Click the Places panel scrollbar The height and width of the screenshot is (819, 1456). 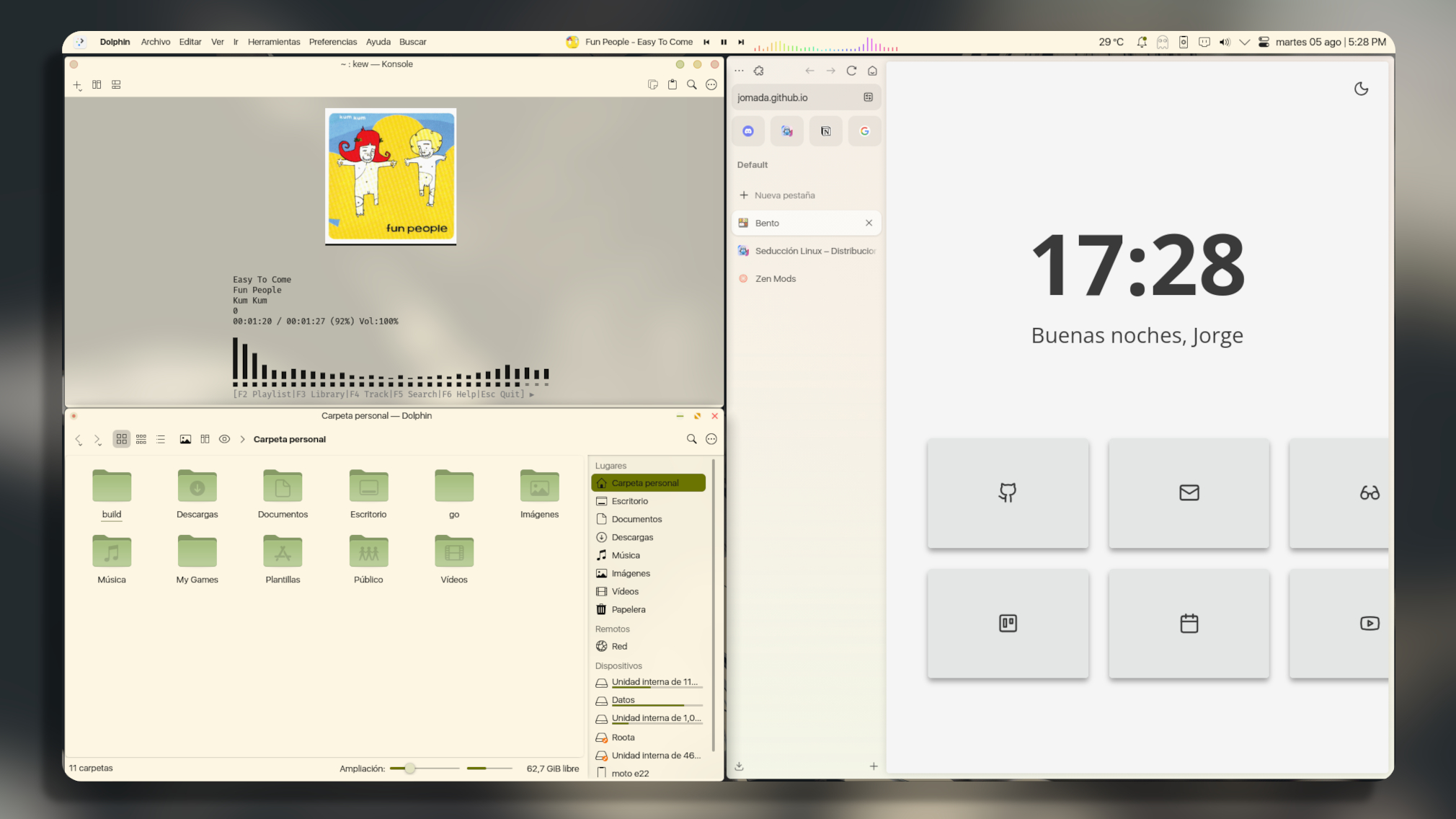[x=714, y=606]
